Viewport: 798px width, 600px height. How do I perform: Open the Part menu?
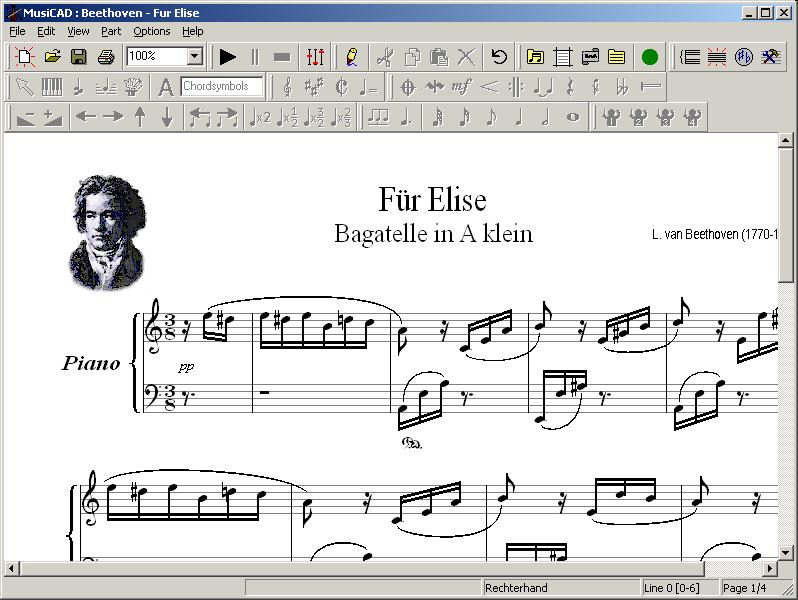point(111,31)
